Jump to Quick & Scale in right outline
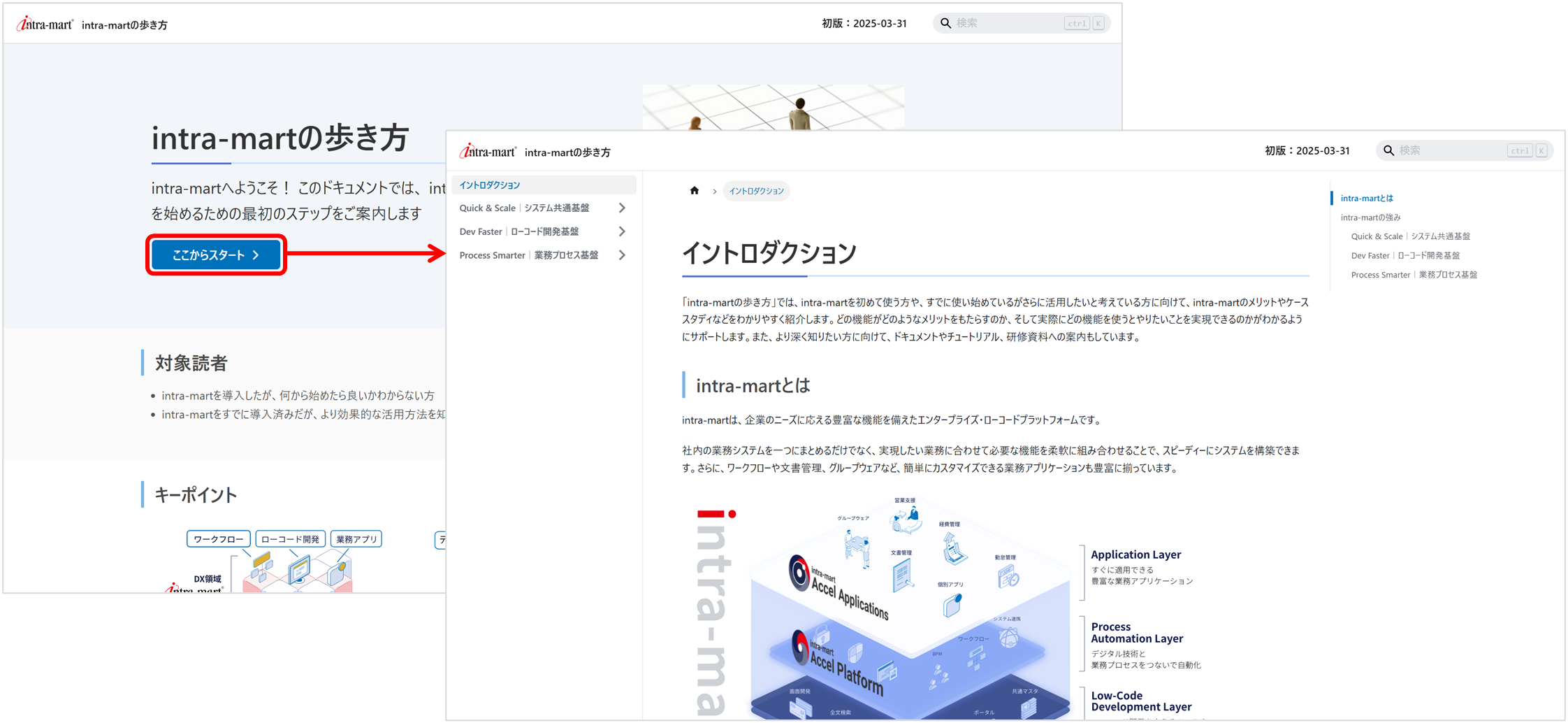1568x723 pixels. click(1411, 236)
